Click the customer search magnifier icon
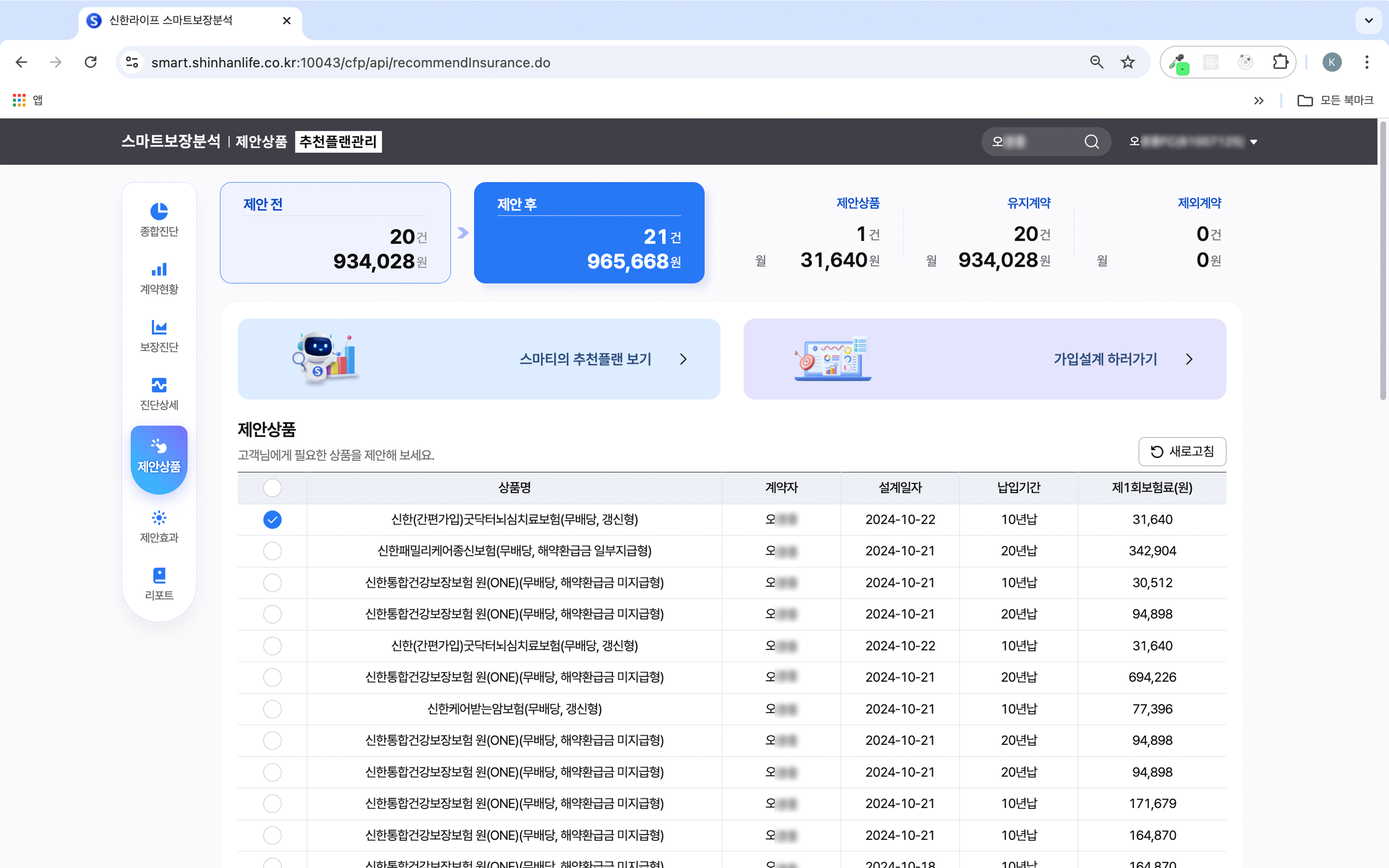 (1091, 141)
